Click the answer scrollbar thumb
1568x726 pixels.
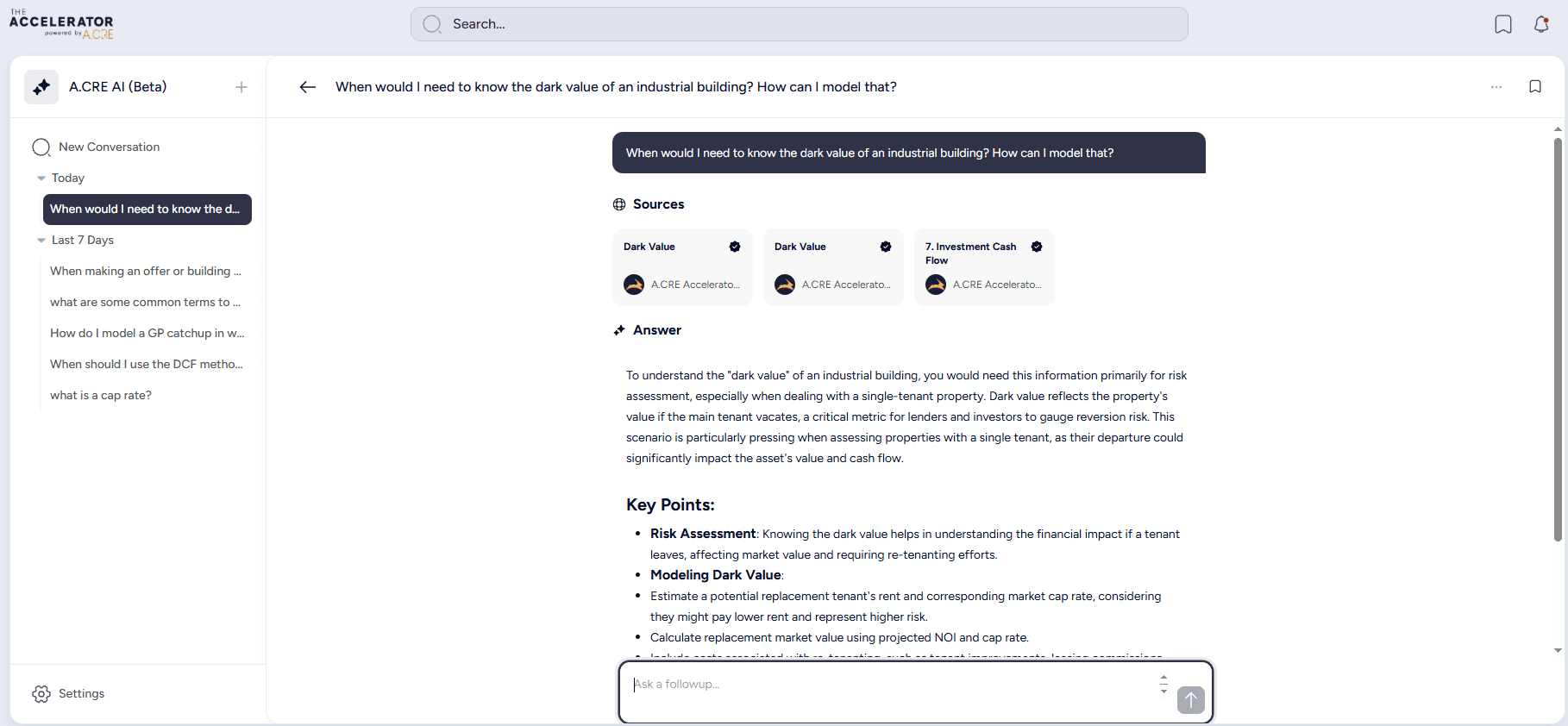coord(1558,338)
